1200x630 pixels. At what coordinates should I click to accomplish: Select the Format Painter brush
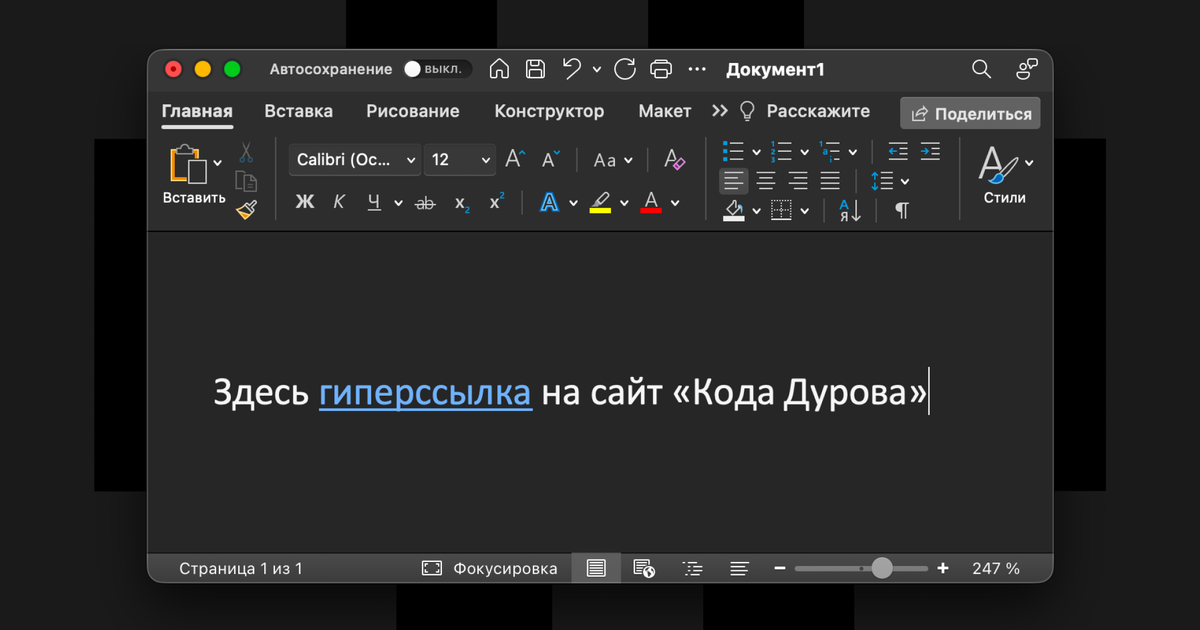(246, 209)
